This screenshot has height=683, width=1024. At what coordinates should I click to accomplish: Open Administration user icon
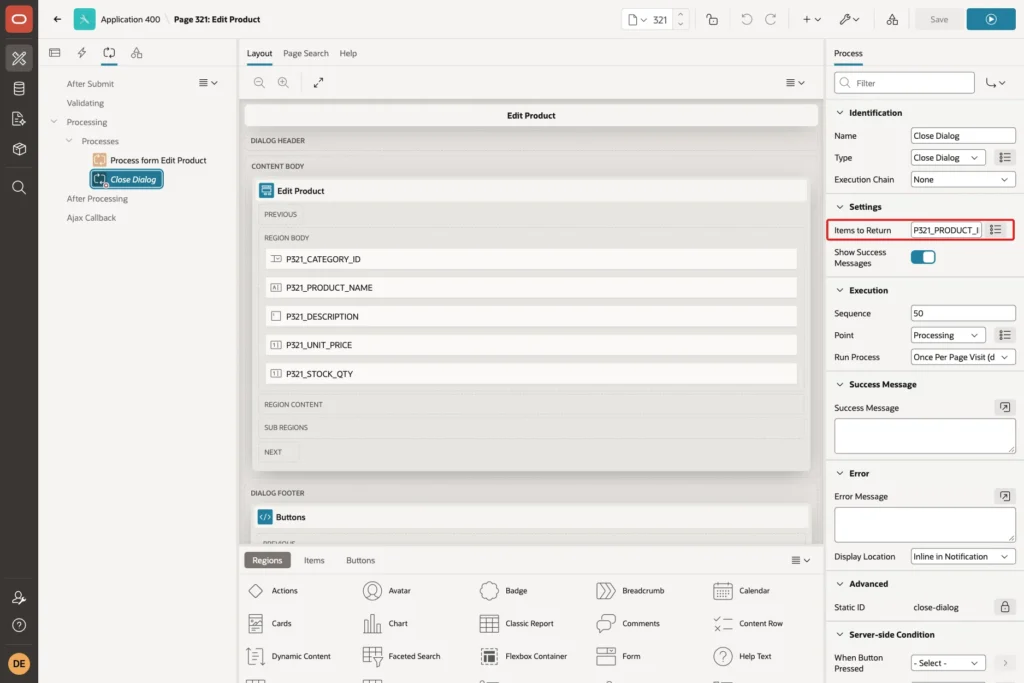(19, 597)
